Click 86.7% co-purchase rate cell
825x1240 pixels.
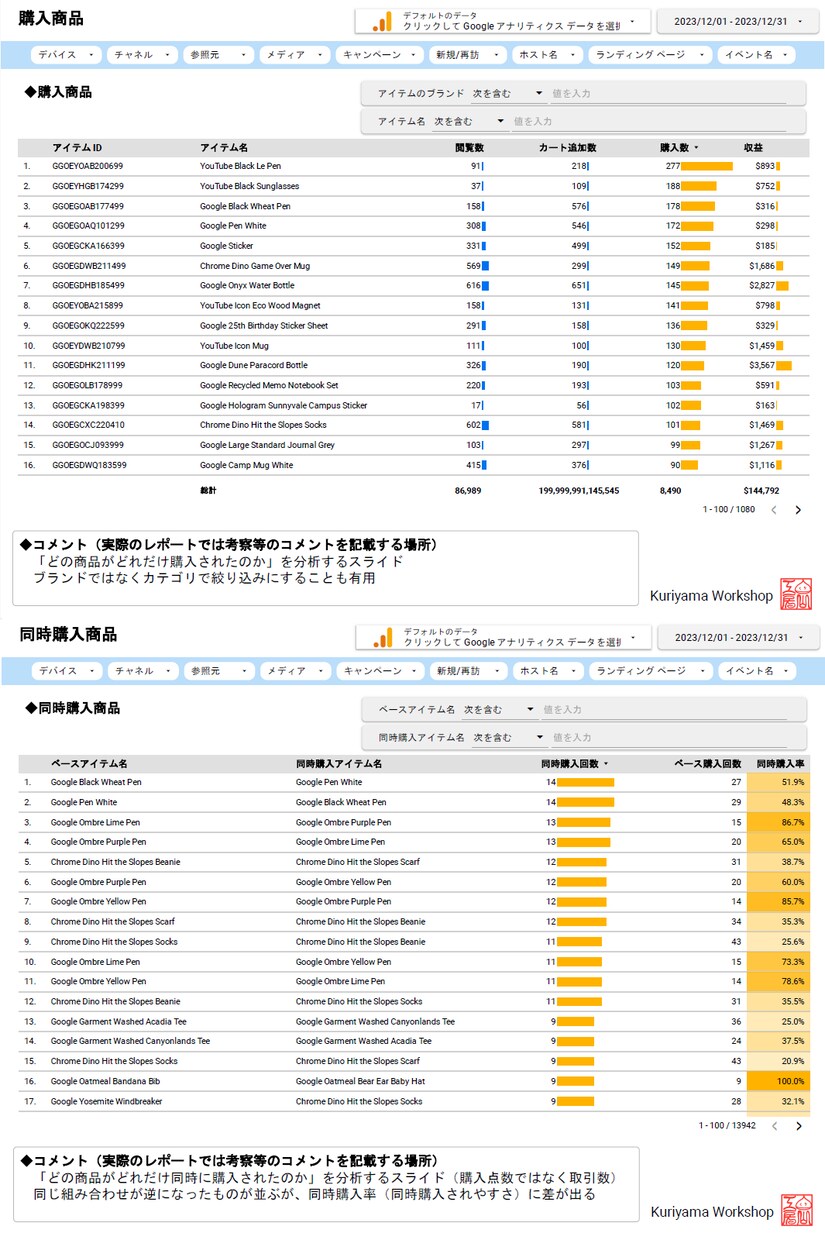pyautogui.click(x=780, y=822)
